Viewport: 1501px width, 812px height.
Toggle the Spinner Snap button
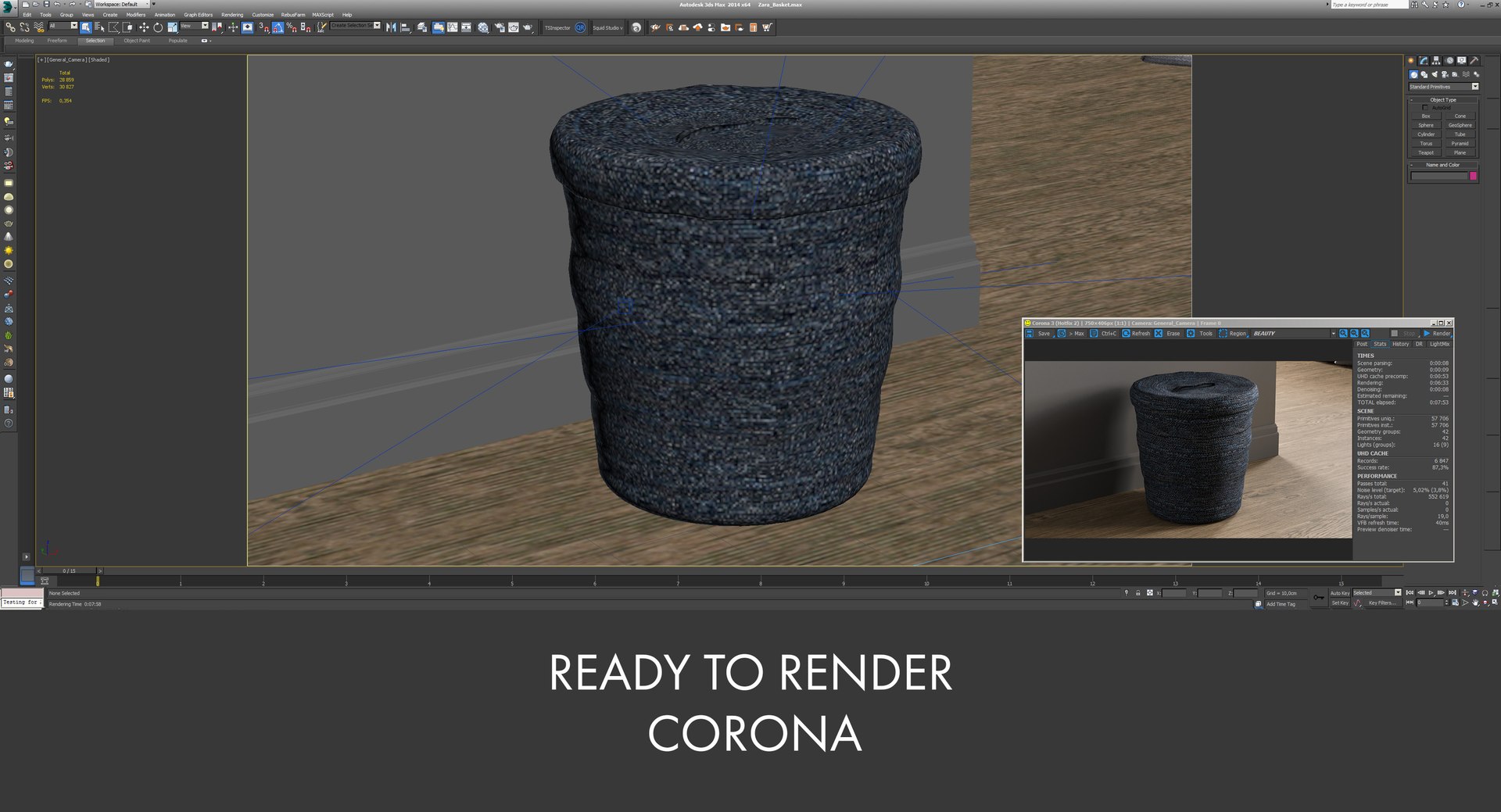306,27
